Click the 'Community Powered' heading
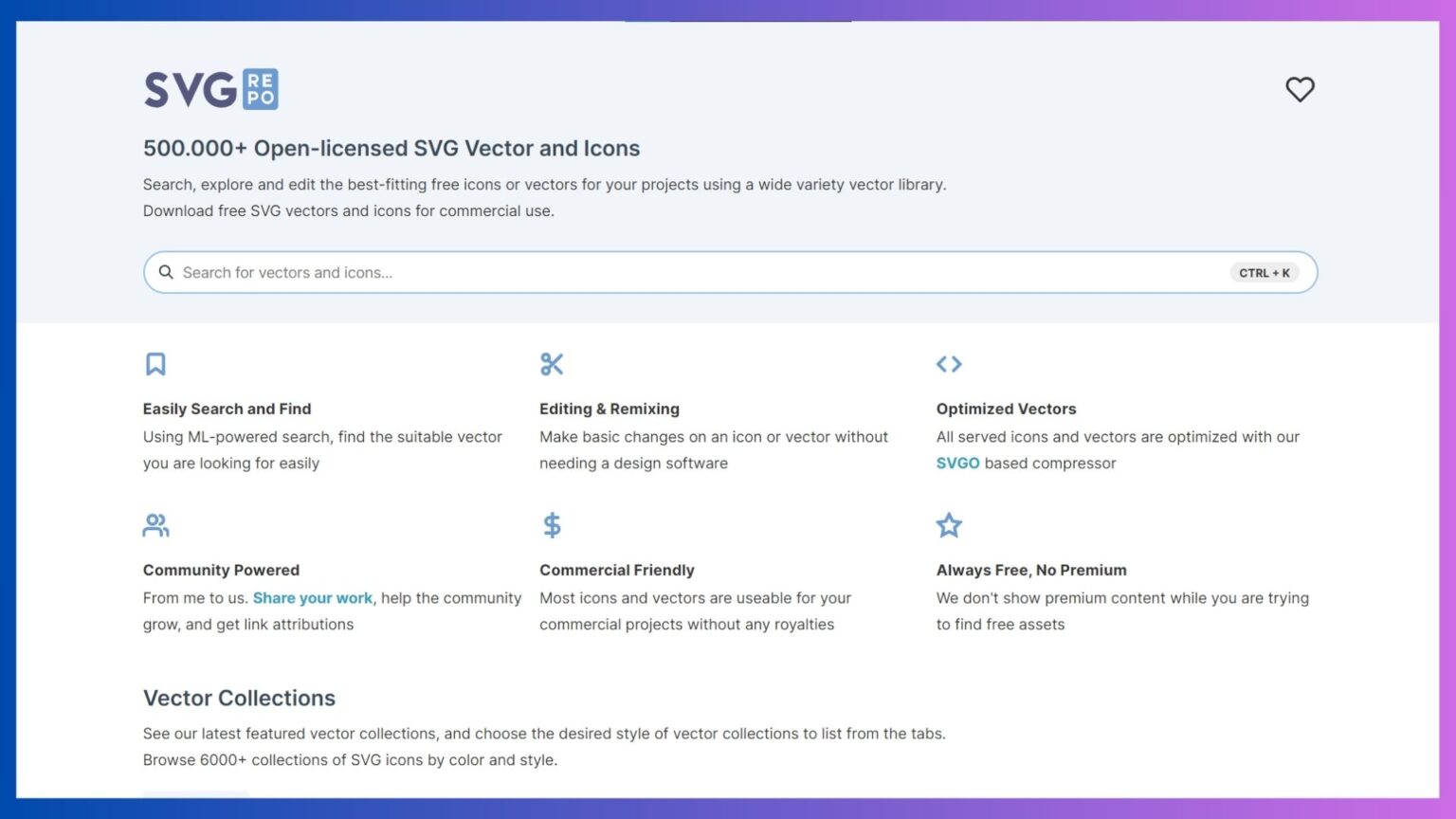The image size is (1456, 819). (x=221, y=570)
